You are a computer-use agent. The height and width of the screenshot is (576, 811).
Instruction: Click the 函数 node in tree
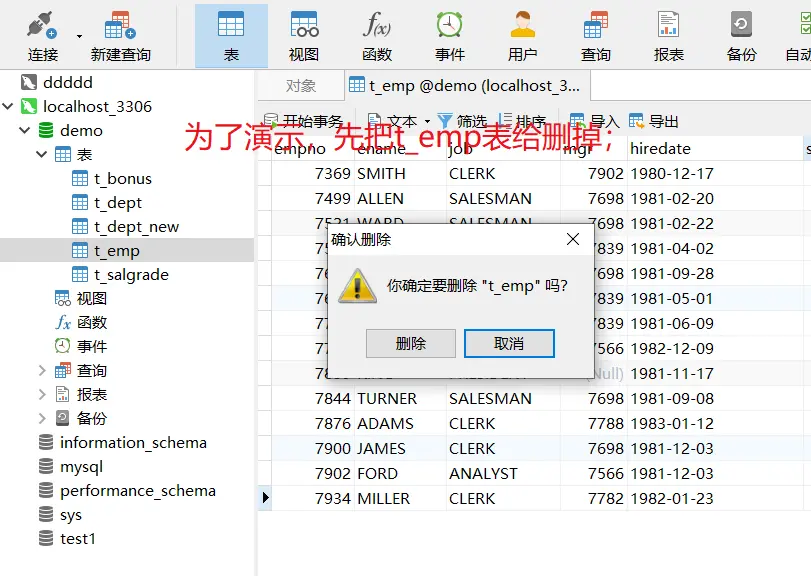click(x=91, y=323)
